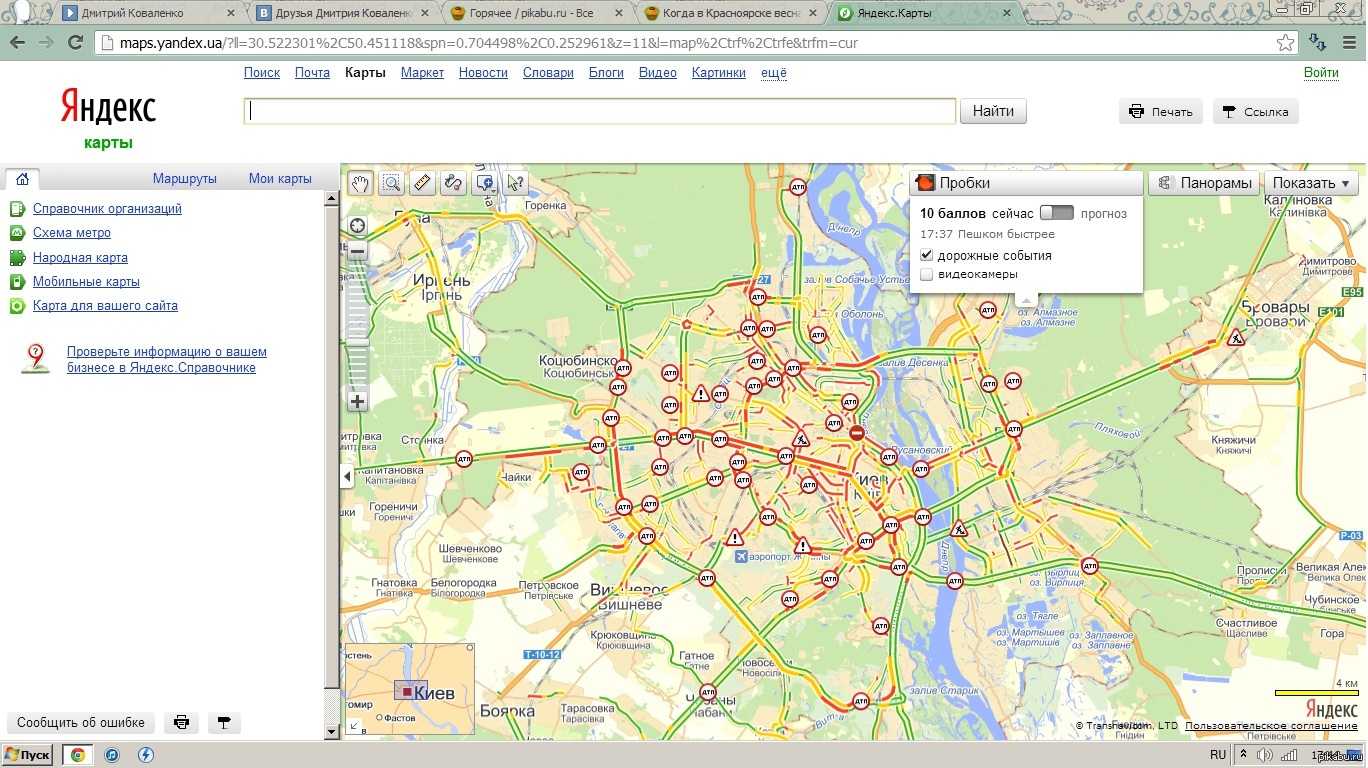
Task: Open Мобильные карты link
Action: coord(86,282)
